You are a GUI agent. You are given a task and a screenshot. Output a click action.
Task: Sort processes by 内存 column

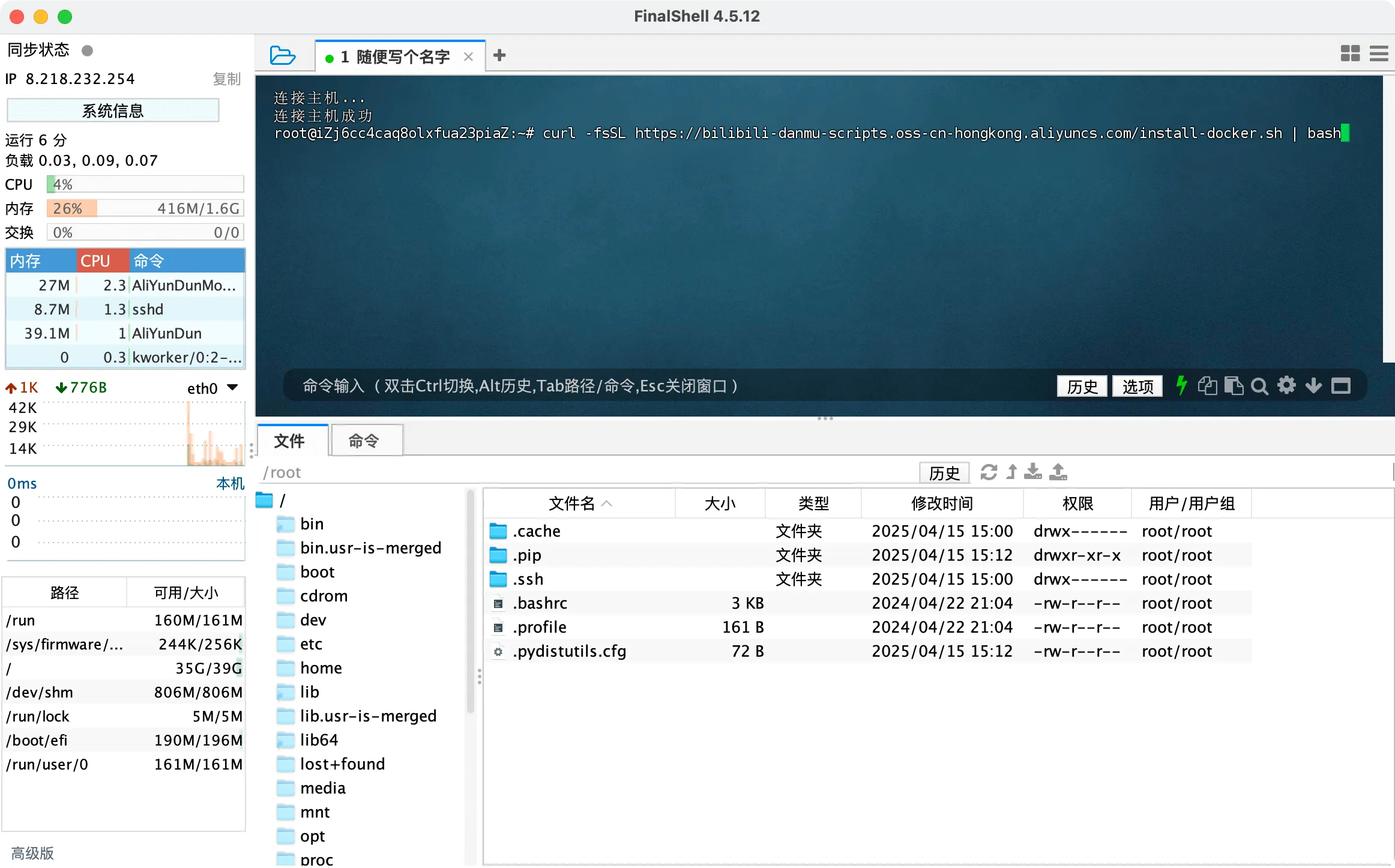tap(41, 261)
